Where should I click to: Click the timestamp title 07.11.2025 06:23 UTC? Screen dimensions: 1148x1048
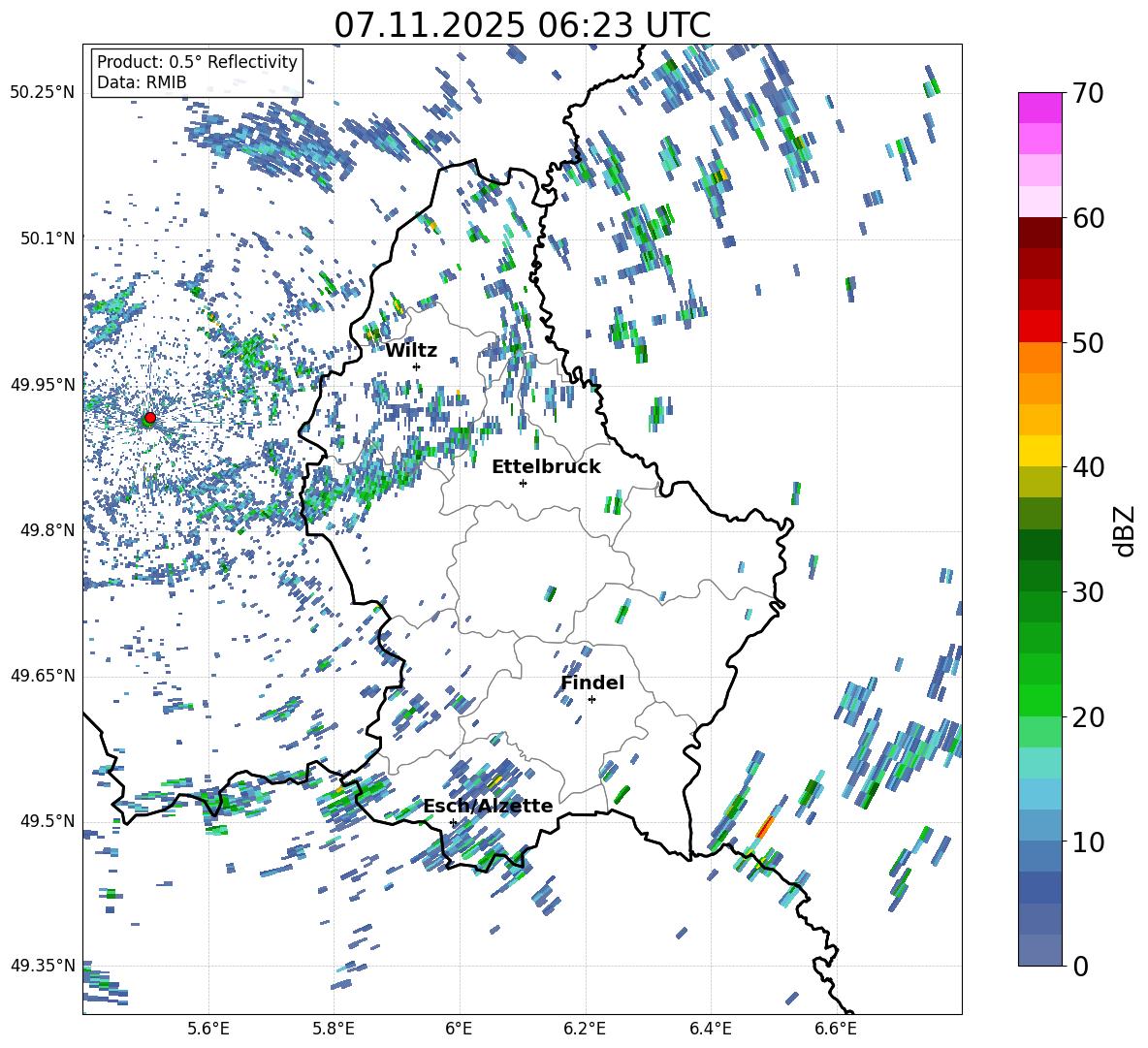pyautogui.click(x=522, y=25)
